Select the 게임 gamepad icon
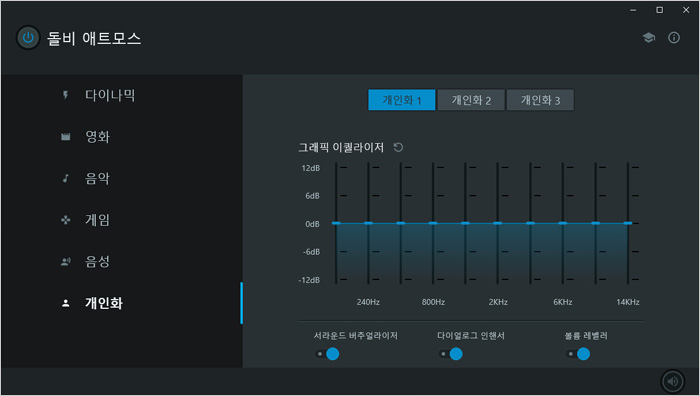Screen dimensions: 700x396 tap(66, 220)
